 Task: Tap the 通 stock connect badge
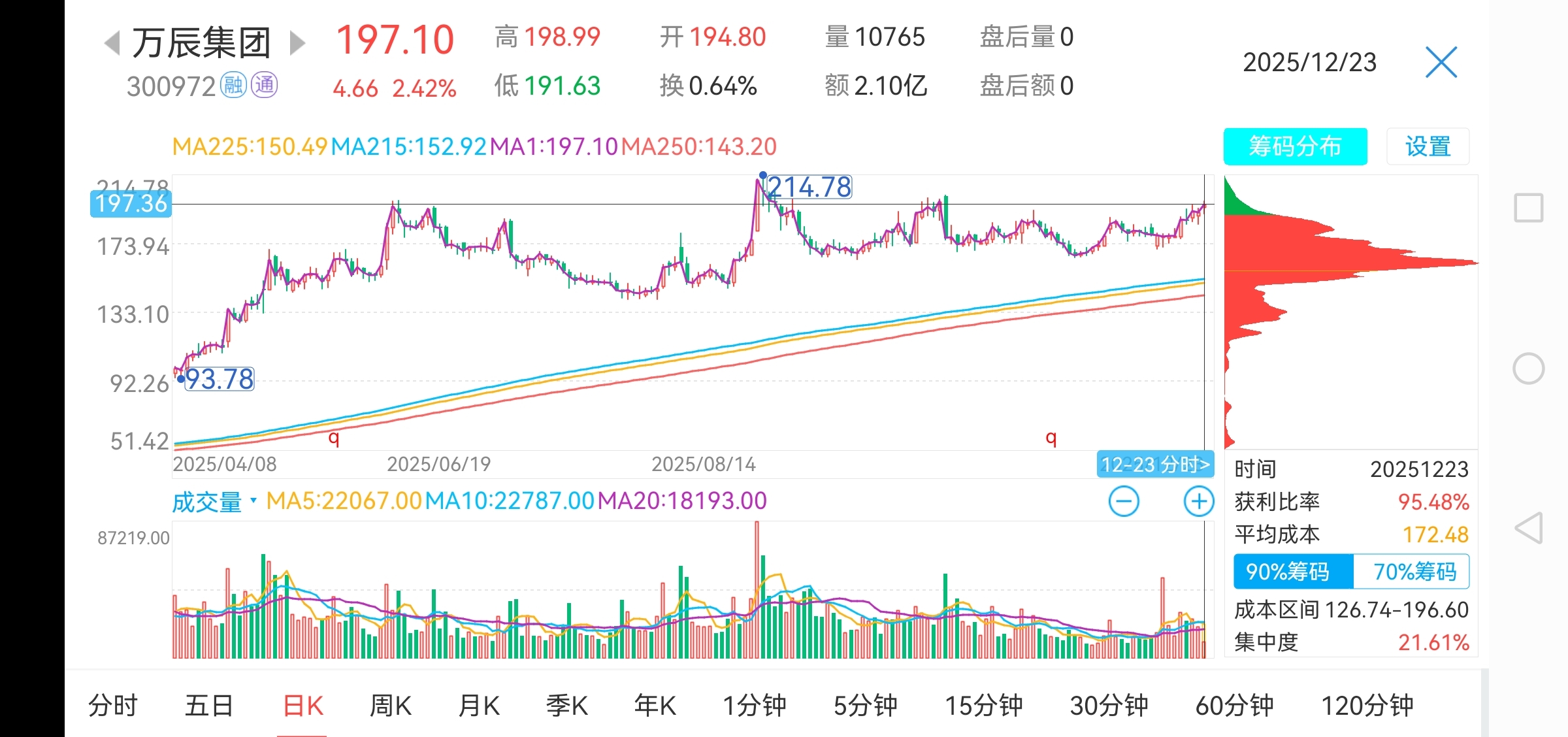coord(265,86)
